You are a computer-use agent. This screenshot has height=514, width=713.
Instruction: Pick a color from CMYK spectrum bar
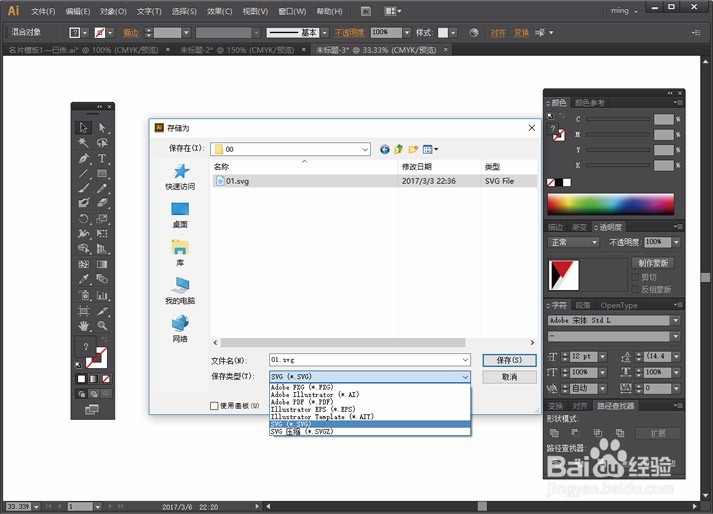pos(611,204)
